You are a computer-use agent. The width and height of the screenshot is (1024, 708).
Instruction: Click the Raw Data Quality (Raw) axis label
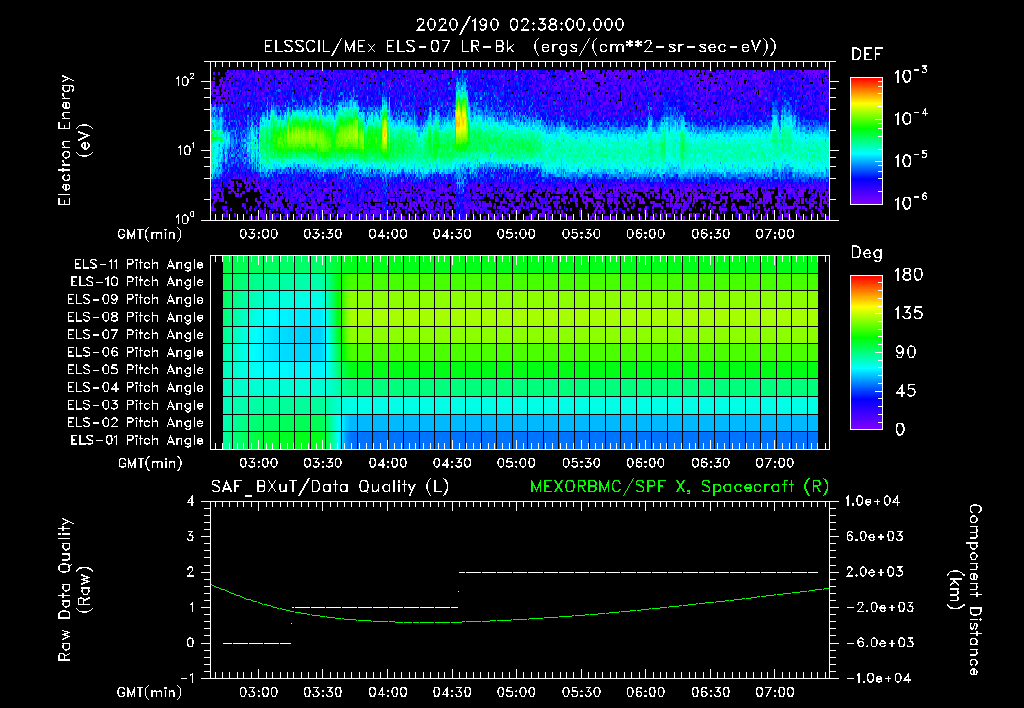[x=74, y=590]
